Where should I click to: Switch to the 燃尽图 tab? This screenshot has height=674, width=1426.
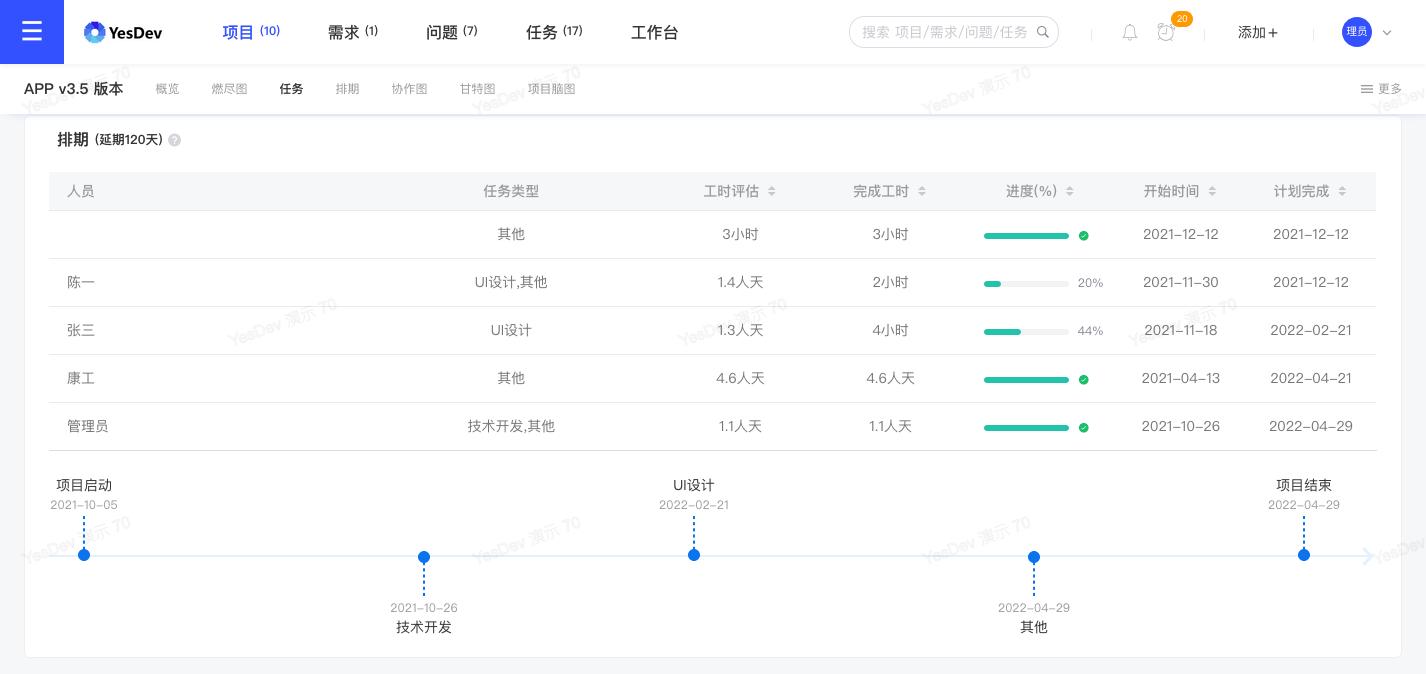pyautogui.click(x=229, y=89)
